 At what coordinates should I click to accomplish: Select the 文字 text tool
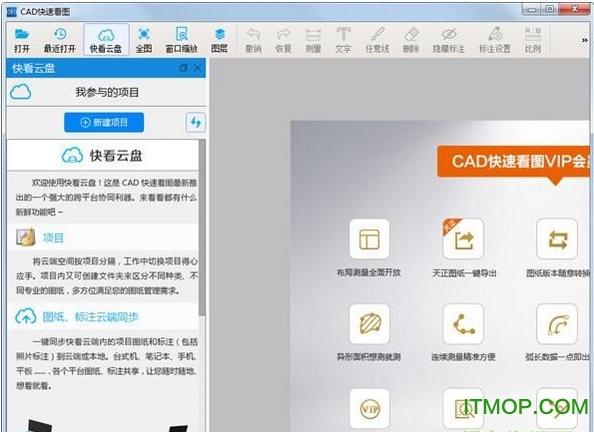343,40
